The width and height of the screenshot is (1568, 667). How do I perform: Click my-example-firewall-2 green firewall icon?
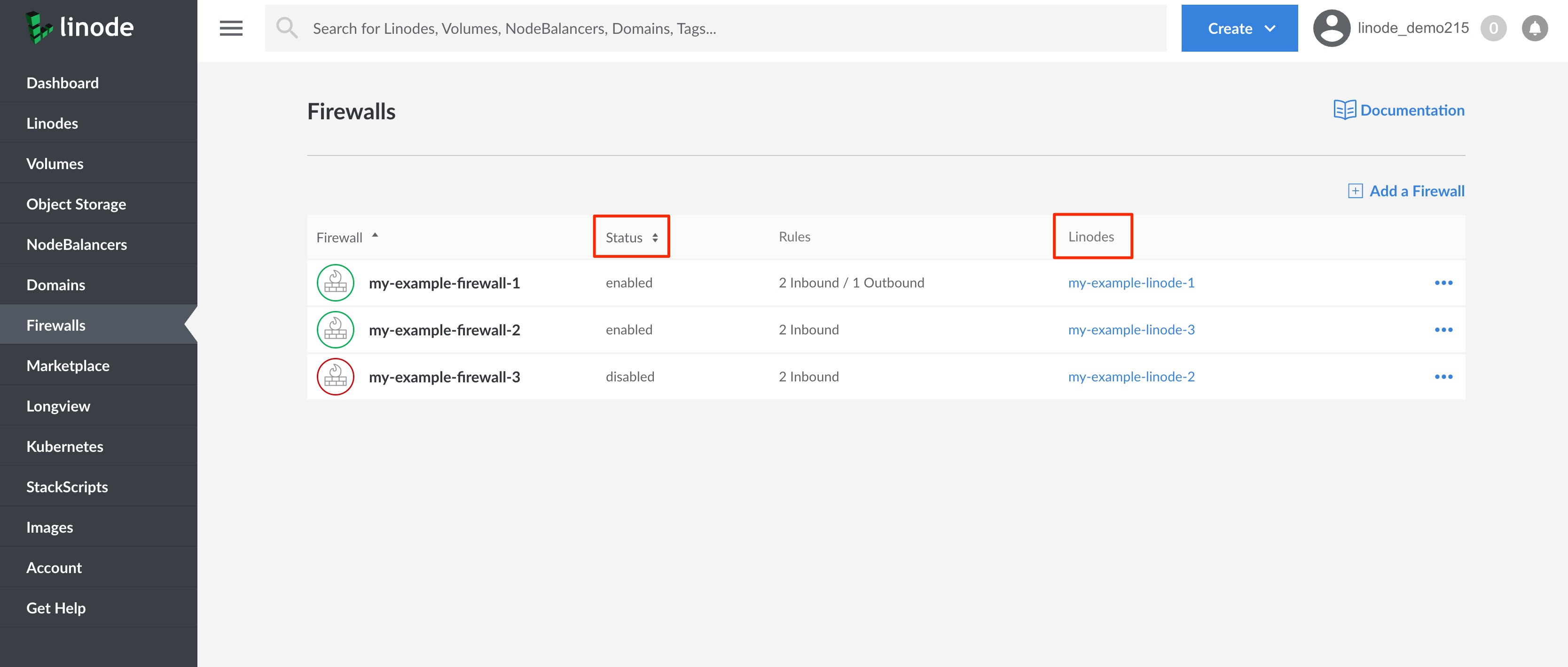336,330
